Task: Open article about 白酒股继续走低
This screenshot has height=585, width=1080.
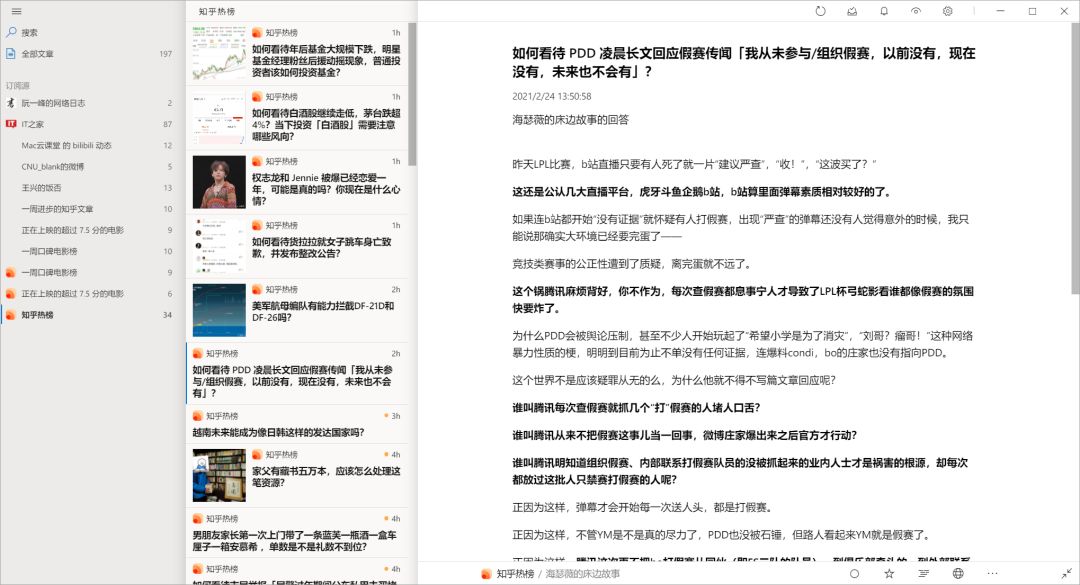Action: tap(297, 119)
